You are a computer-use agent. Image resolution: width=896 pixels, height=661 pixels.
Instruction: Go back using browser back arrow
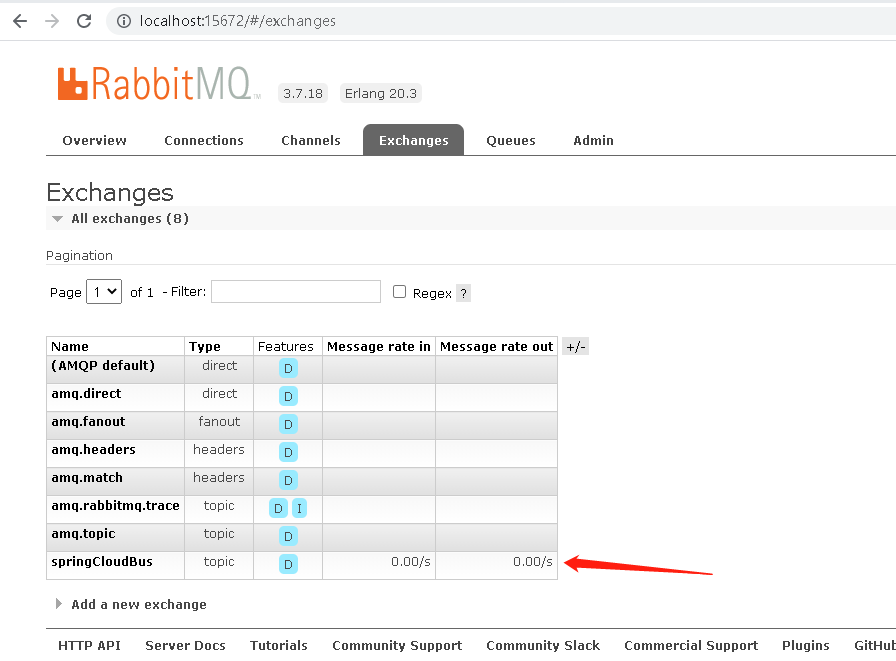[20, 21]
